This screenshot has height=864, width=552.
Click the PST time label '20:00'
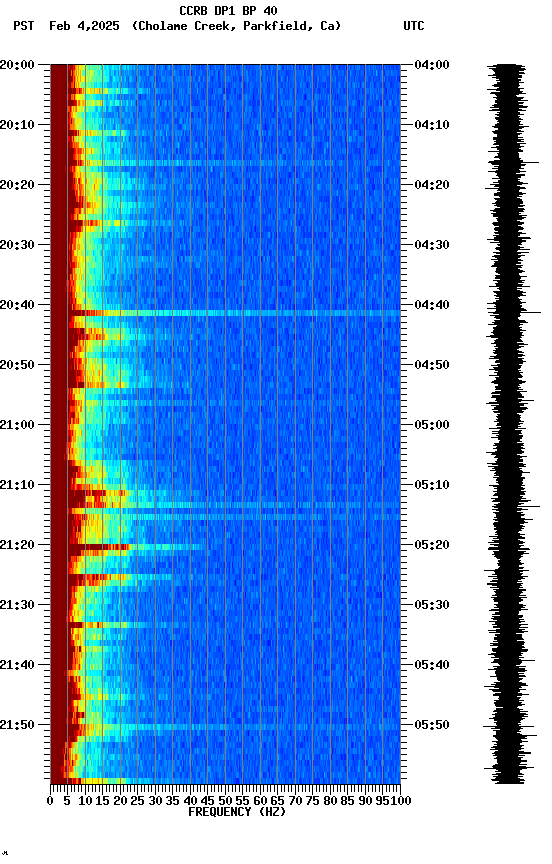[17, 65]
